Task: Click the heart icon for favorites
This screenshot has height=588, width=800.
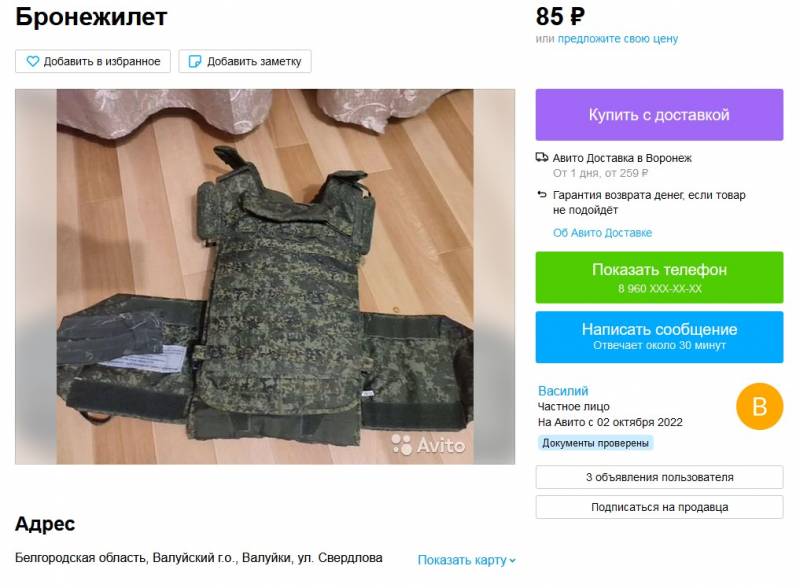Action: coord(33,61)
